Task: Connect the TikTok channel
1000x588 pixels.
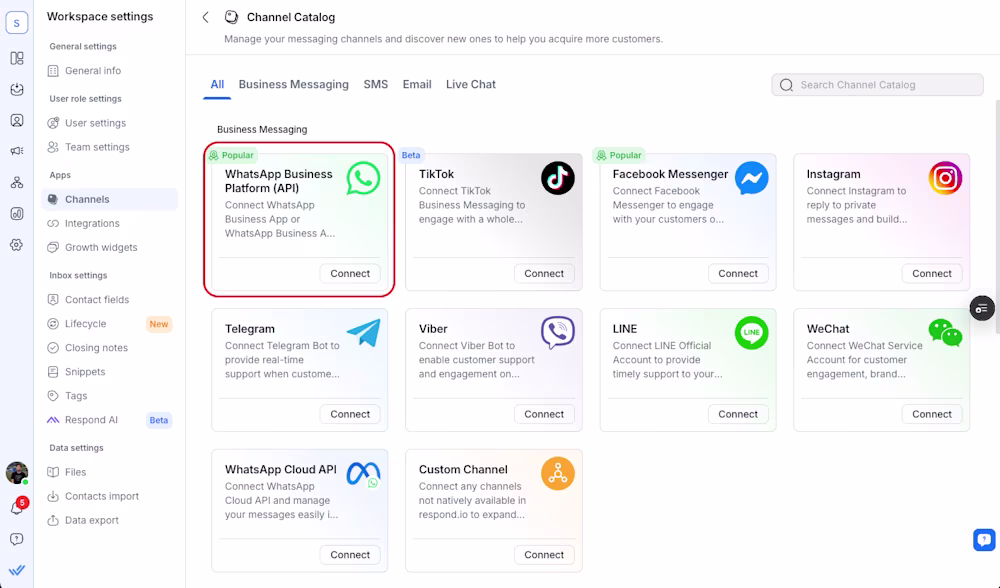Action: click(x=544, y=274)
